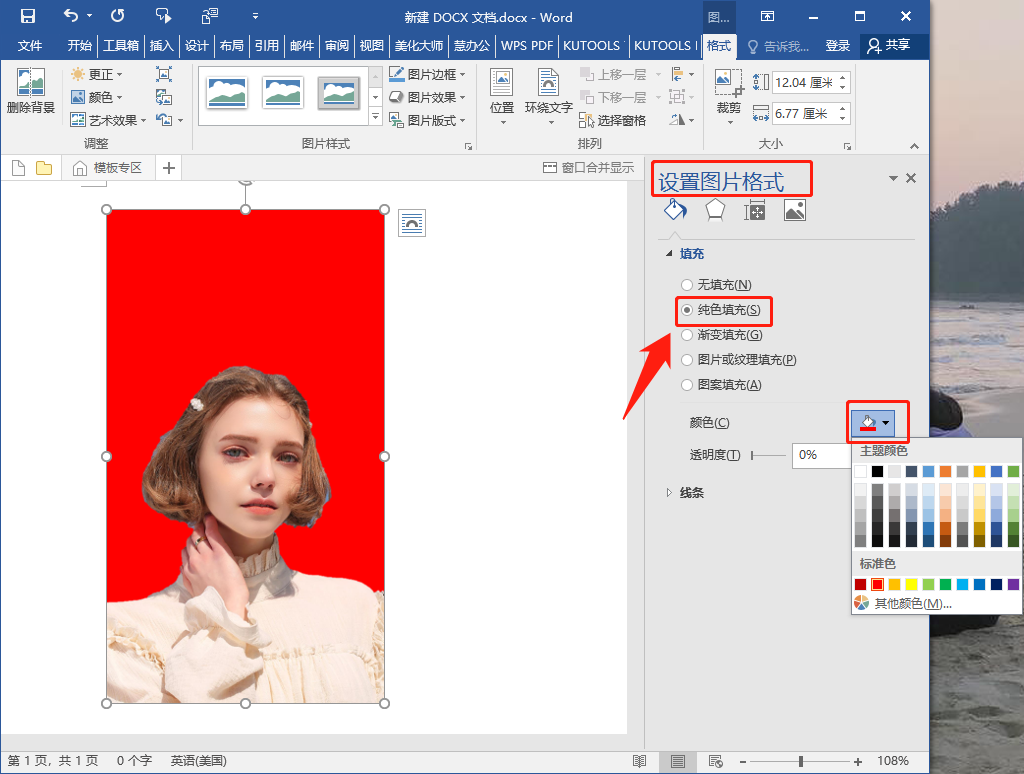This screenshot has width=1024, height=774.
Task: Click the Position (位置) button
Action: [502, 97]
